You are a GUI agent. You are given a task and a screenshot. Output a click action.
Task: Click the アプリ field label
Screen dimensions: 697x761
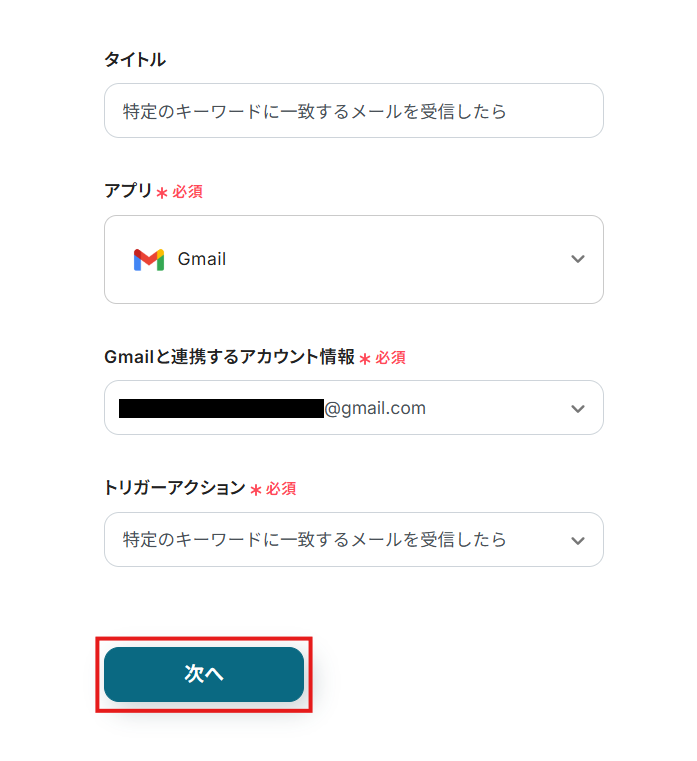128,191
